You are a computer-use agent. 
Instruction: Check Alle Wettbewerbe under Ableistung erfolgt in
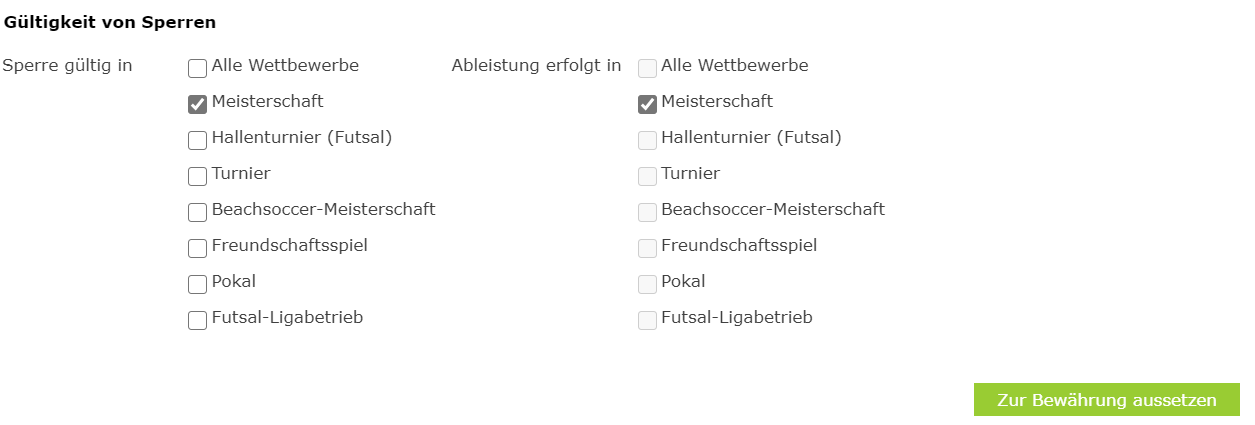click(647, 68)
